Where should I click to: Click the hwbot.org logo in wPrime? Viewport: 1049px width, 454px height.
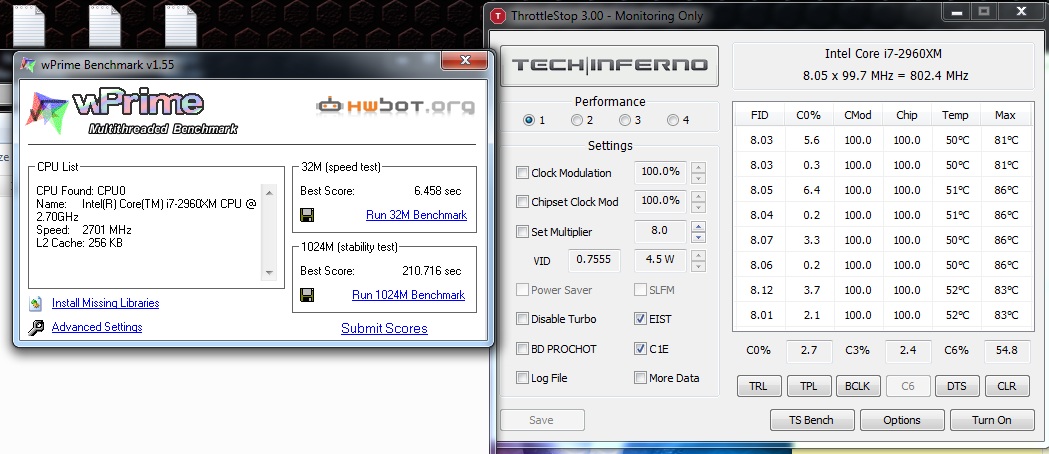pos(395,106)
